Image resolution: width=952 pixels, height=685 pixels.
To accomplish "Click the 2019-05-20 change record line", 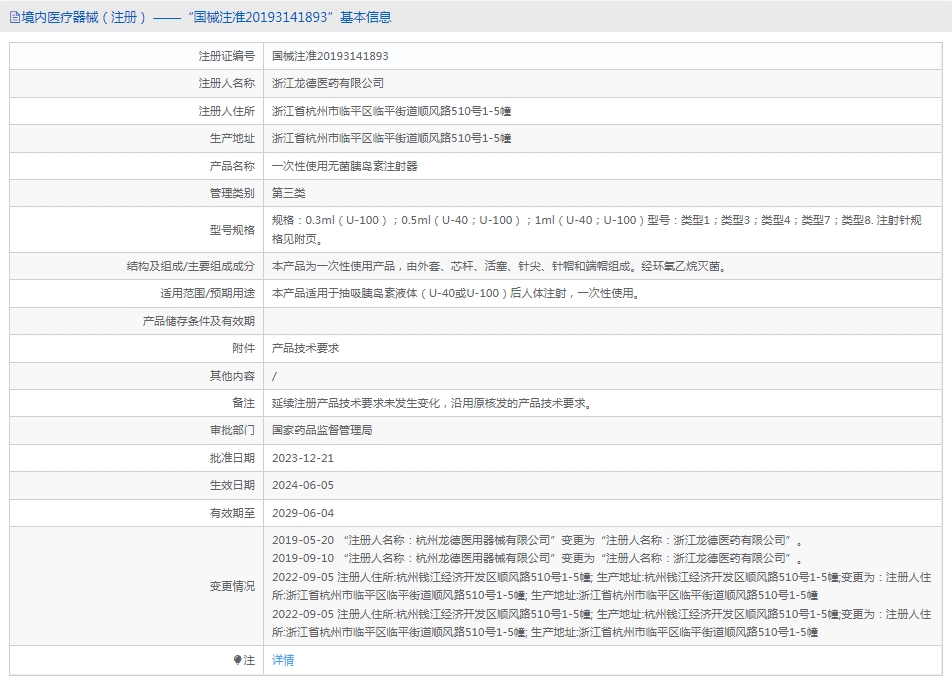I will (x=537, y=540).
